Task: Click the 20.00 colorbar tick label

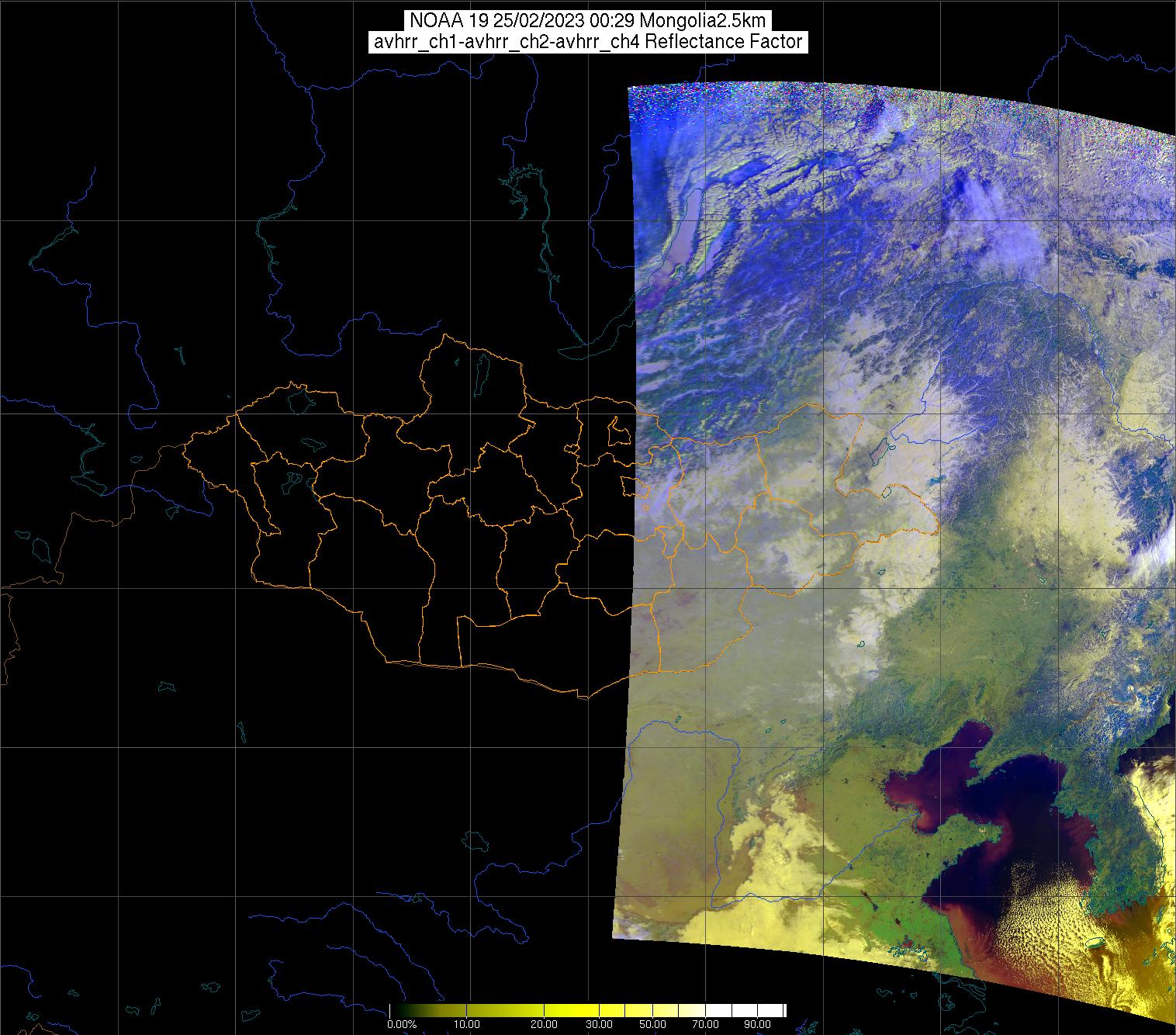Action: (x=545, y=1024)
